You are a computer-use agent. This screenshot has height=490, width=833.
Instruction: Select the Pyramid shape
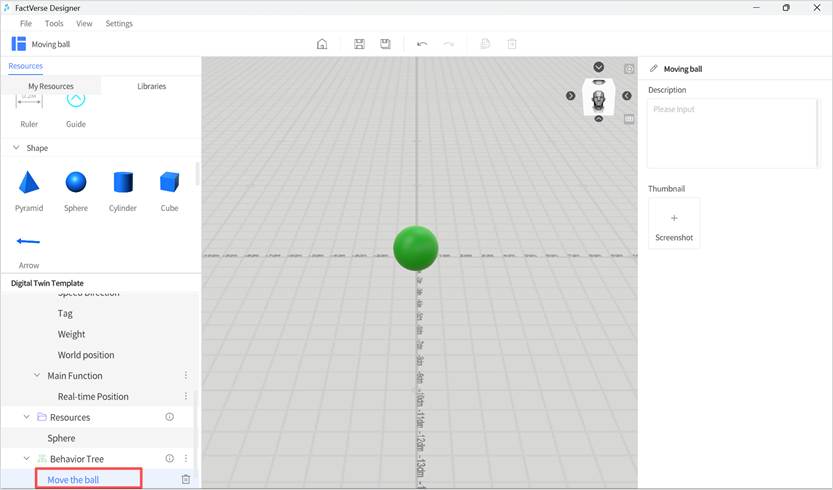point(29,191)
